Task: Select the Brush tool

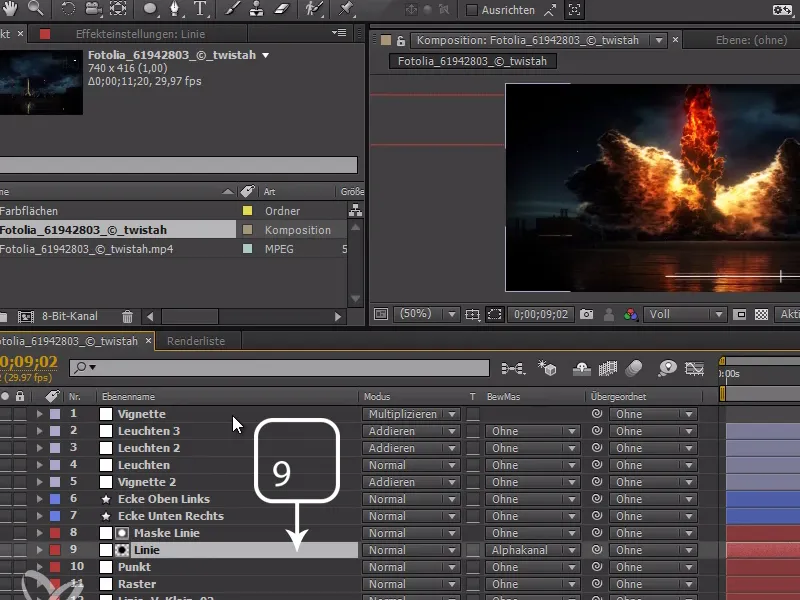Action: coord(233,9)
